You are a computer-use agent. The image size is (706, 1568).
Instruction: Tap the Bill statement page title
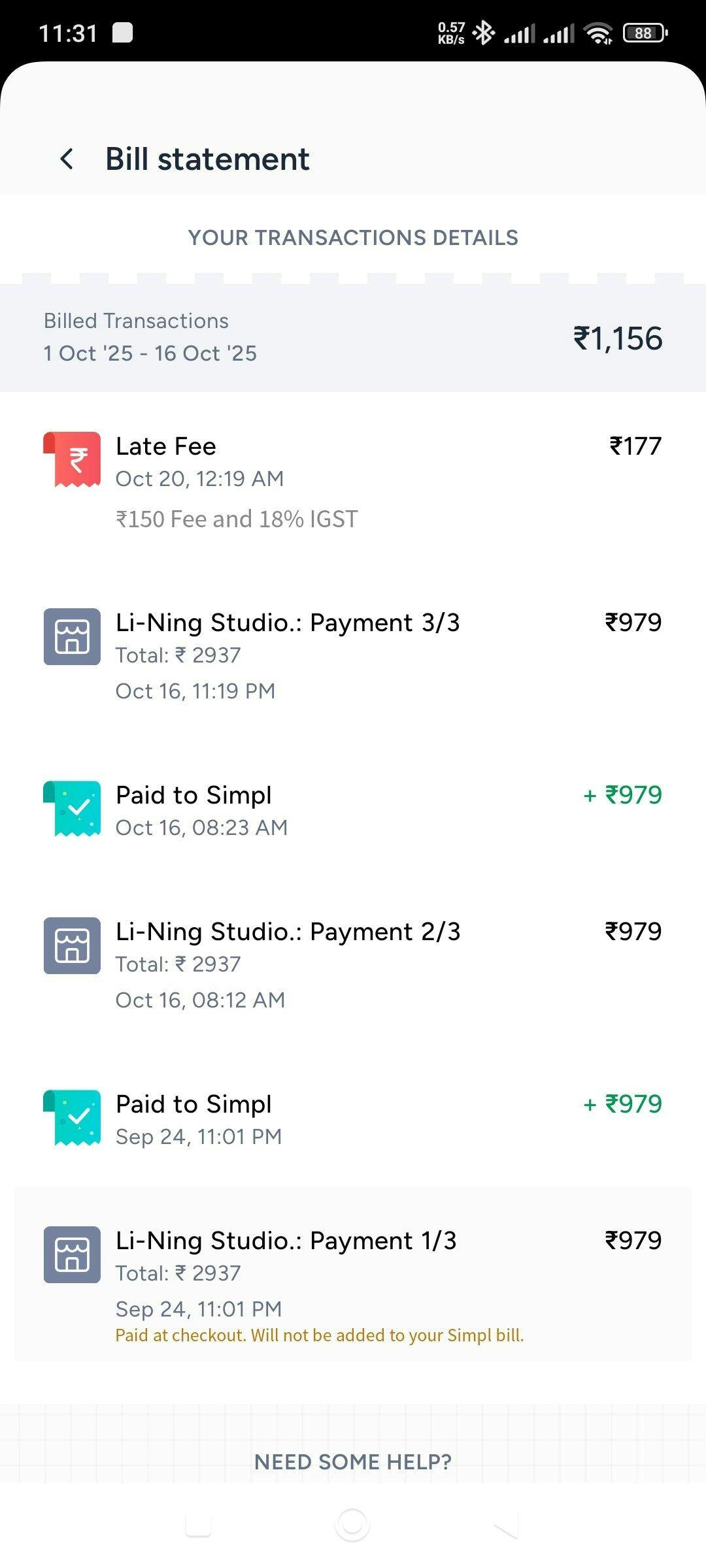pos(207,159)
